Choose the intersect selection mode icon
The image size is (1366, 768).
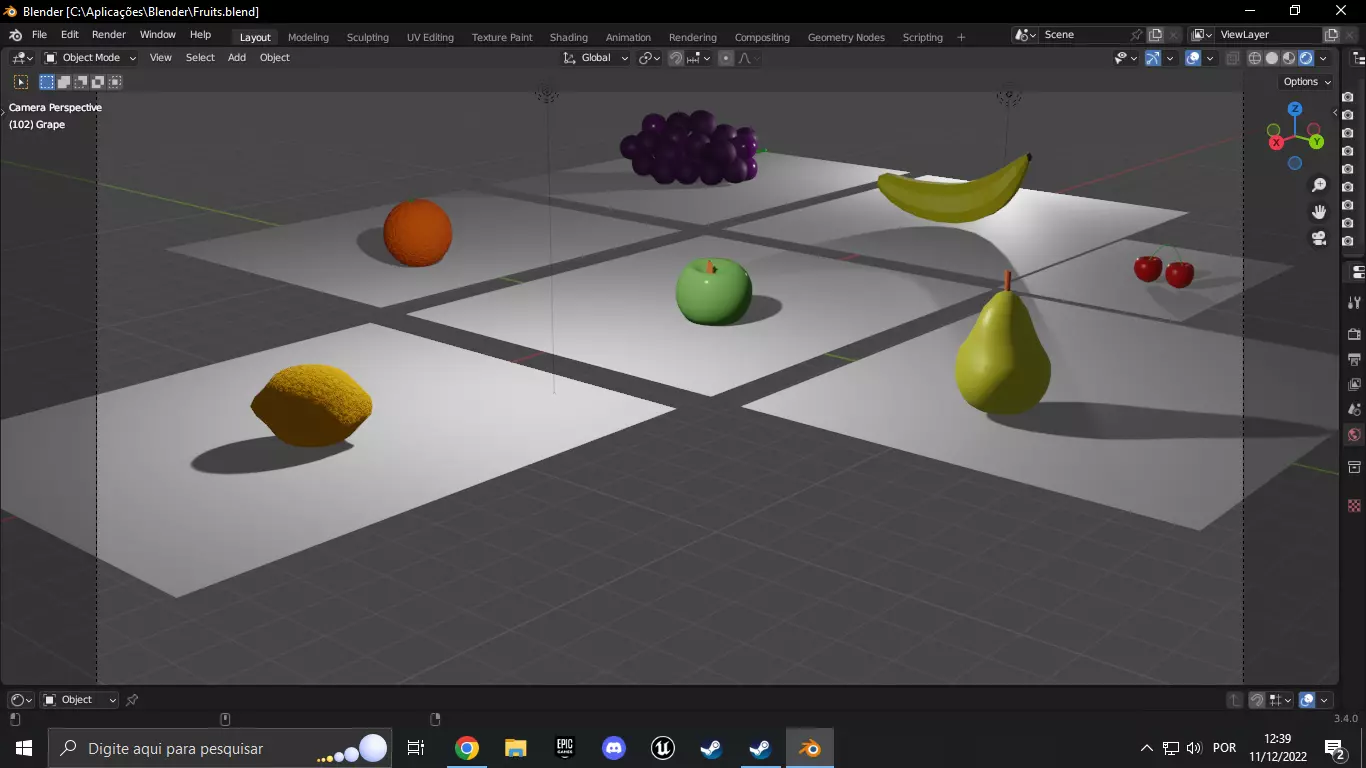tap(115, 82)
